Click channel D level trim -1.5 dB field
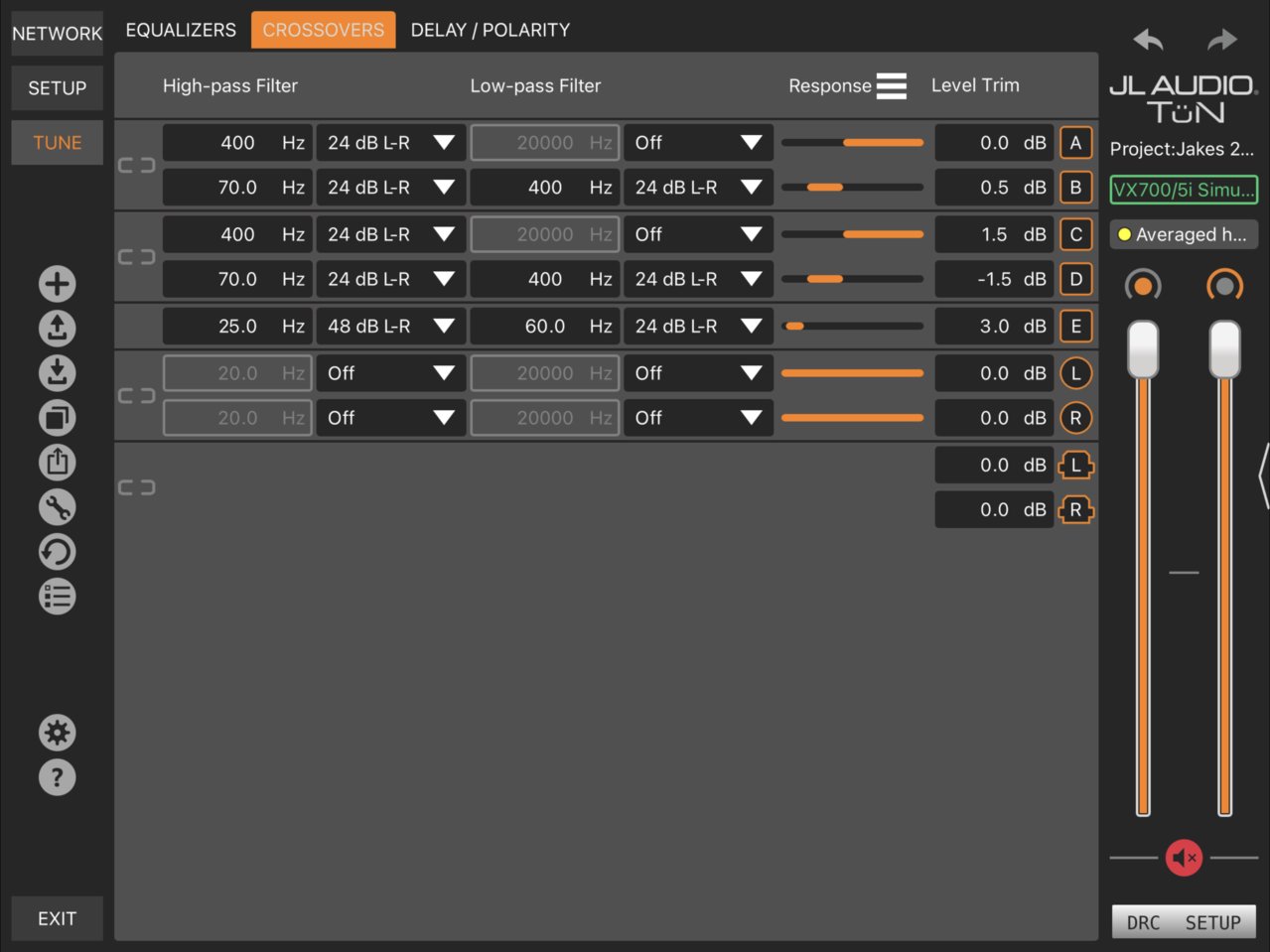Viewport: 1270px width, 952px height. [994, 279]
